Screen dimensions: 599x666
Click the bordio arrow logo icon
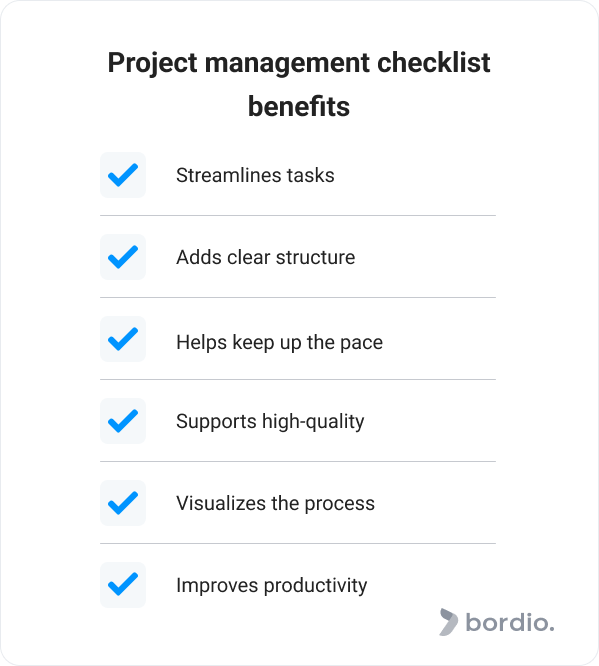448,622
